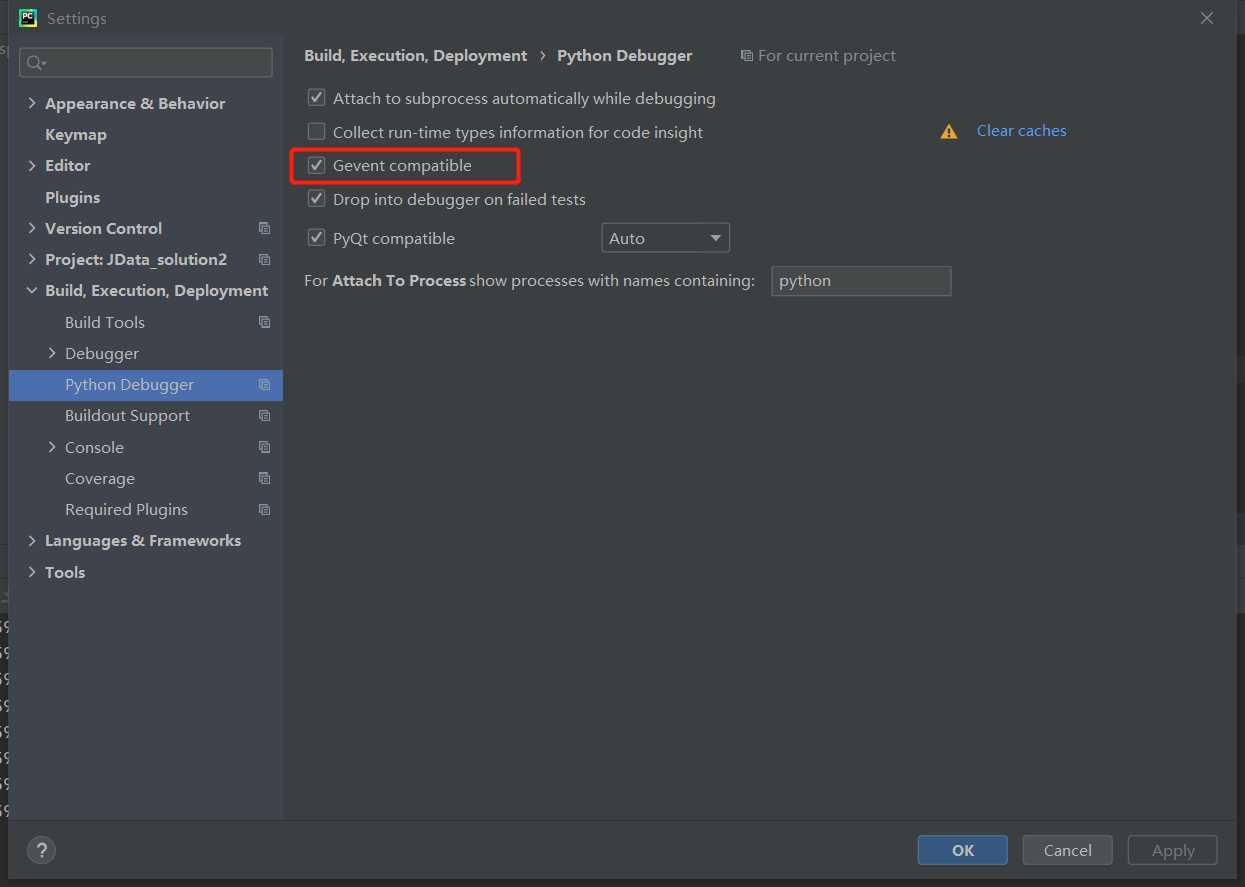Click the Cancel button
This screenshot has height=887, width=1245.
click(x=1067, y=850)
